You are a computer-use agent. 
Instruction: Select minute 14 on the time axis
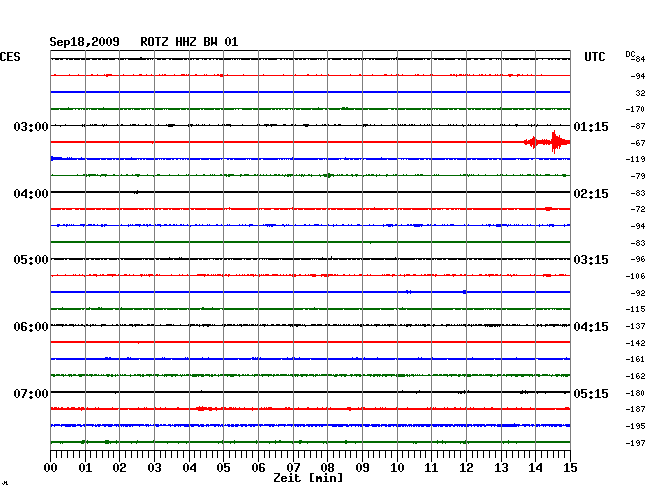[535, 467]
